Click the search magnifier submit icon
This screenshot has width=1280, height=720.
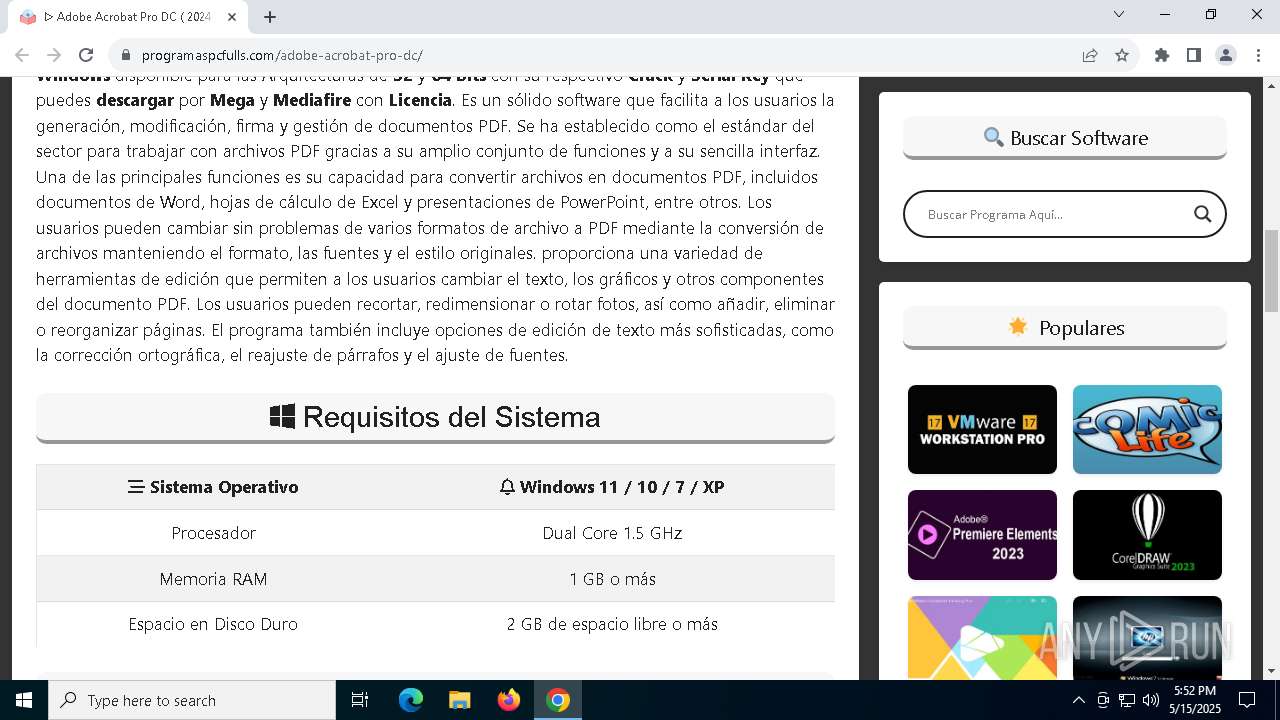click(1202, 214)
